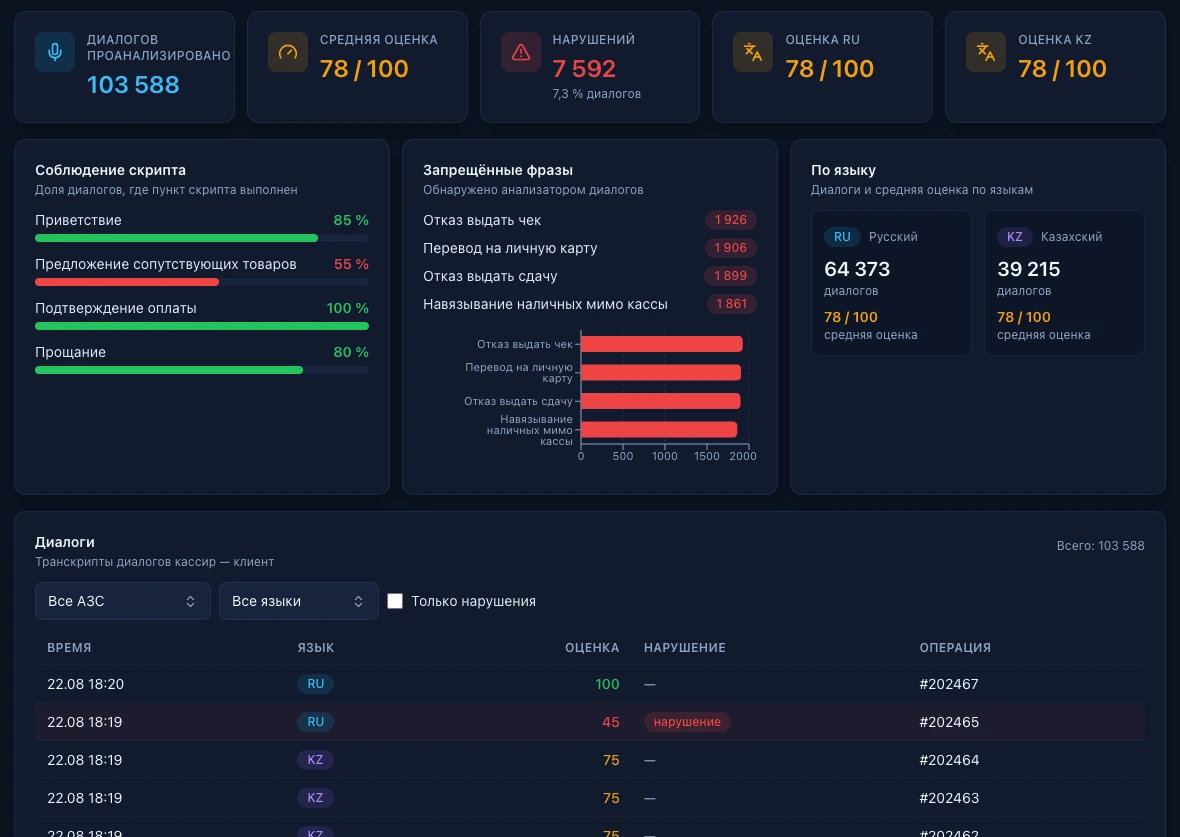1180x837 pixels.
Task: Click the Отказ выдать чек chart bar
Action: [661, 344]
